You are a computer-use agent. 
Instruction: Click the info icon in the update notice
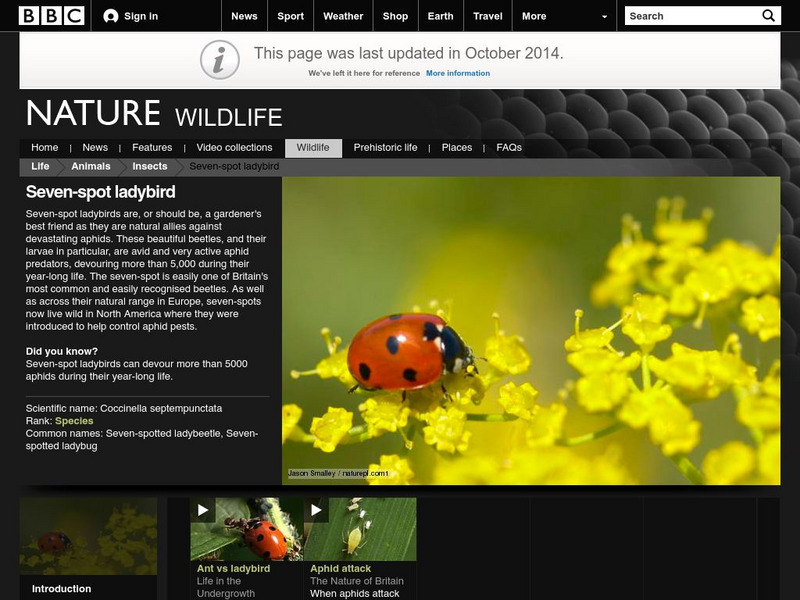point(218,57)
